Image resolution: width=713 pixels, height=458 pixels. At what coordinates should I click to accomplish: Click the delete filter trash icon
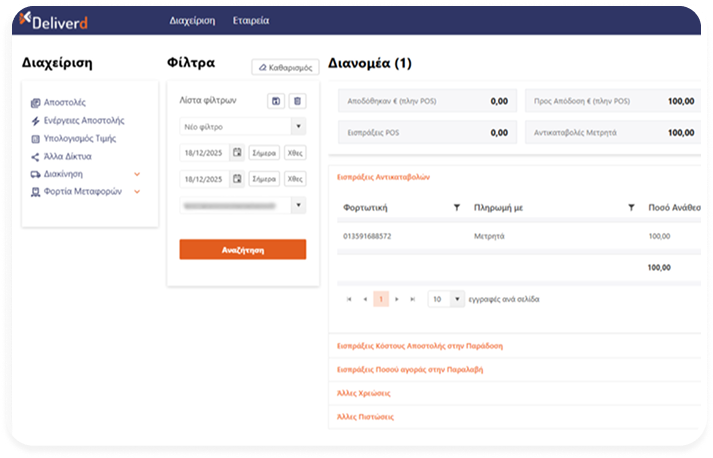click(x=298, y=101)
